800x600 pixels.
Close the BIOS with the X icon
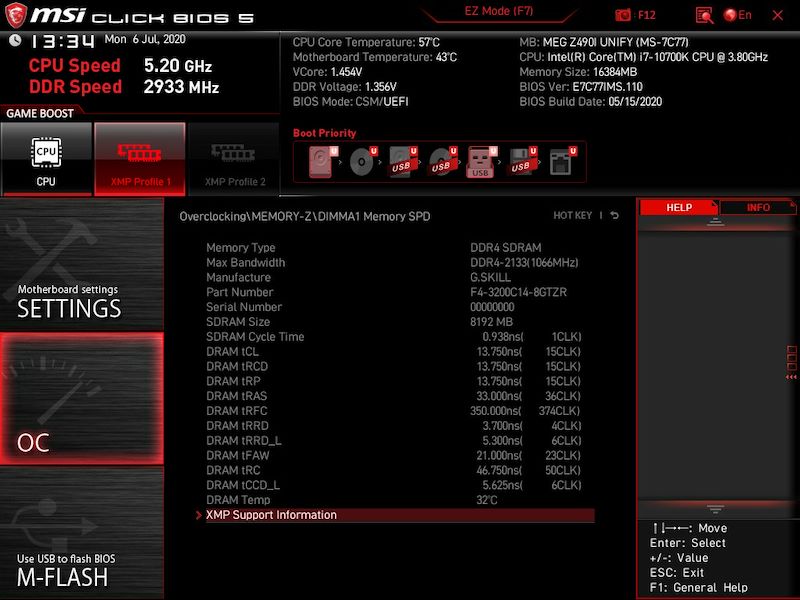(x=778, y=15)
